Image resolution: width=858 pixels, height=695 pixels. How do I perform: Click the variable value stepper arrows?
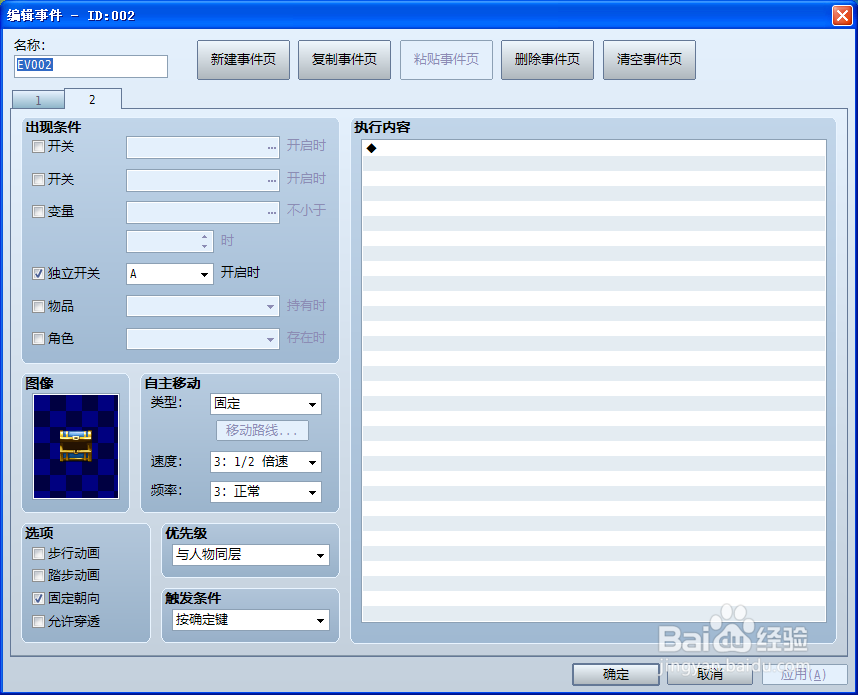(205, 241)
